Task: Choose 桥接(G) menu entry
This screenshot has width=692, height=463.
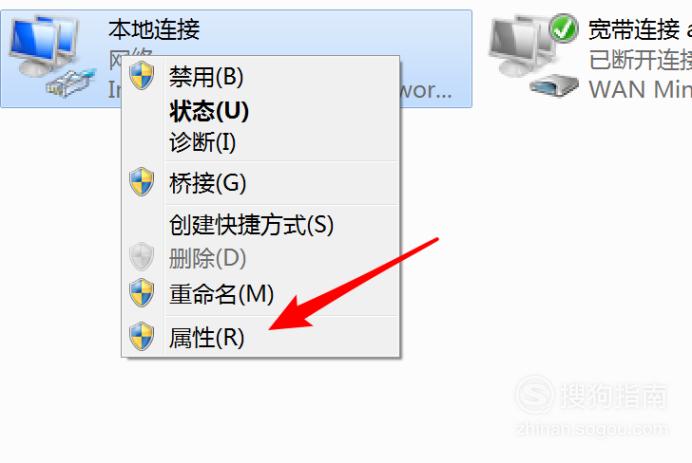Action: [208, 182]
